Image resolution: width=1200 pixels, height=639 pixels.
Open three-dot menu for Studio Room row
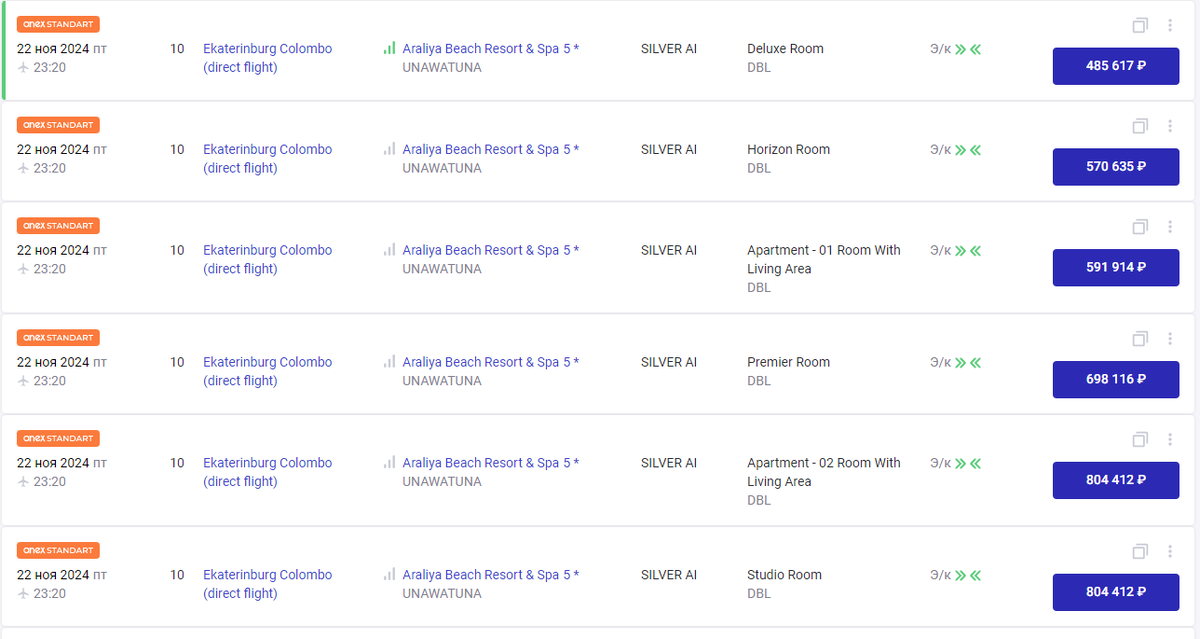[x=1170, y=552]
